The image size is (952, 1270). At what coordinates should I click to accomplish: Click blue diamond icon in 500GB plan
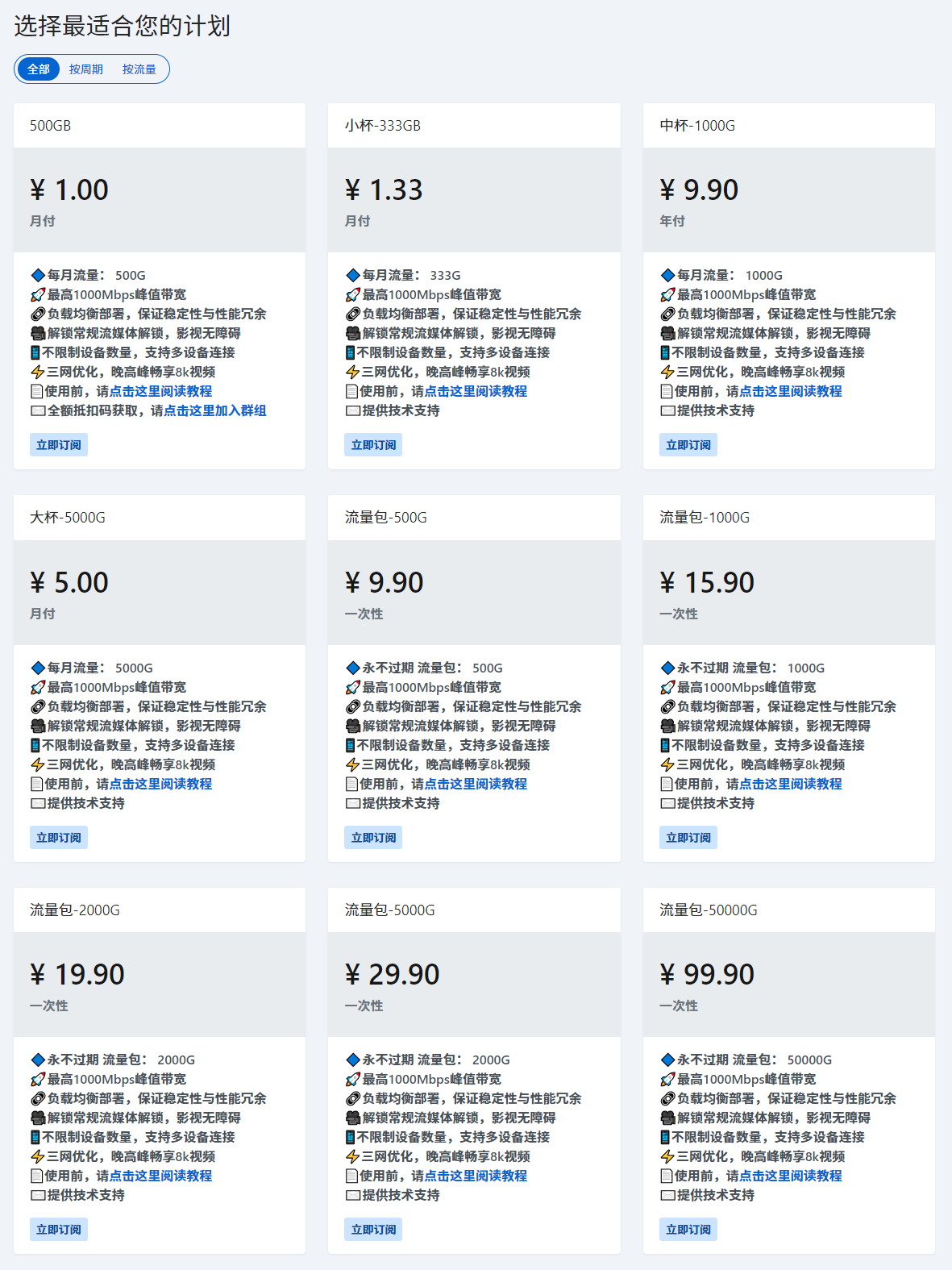38,276
